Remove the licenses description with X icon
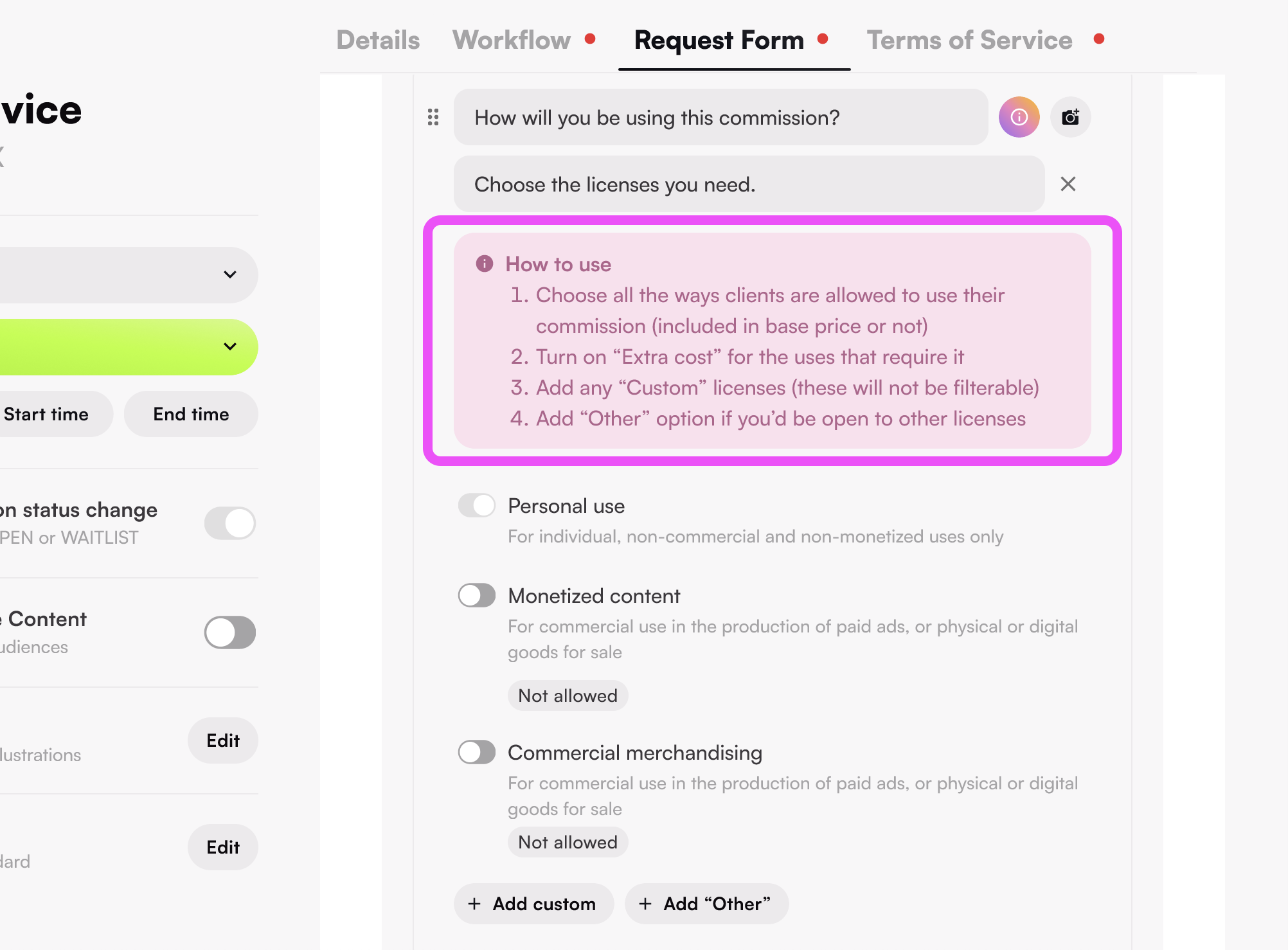Screen dimensions: 1288x950 (1068, 184)
